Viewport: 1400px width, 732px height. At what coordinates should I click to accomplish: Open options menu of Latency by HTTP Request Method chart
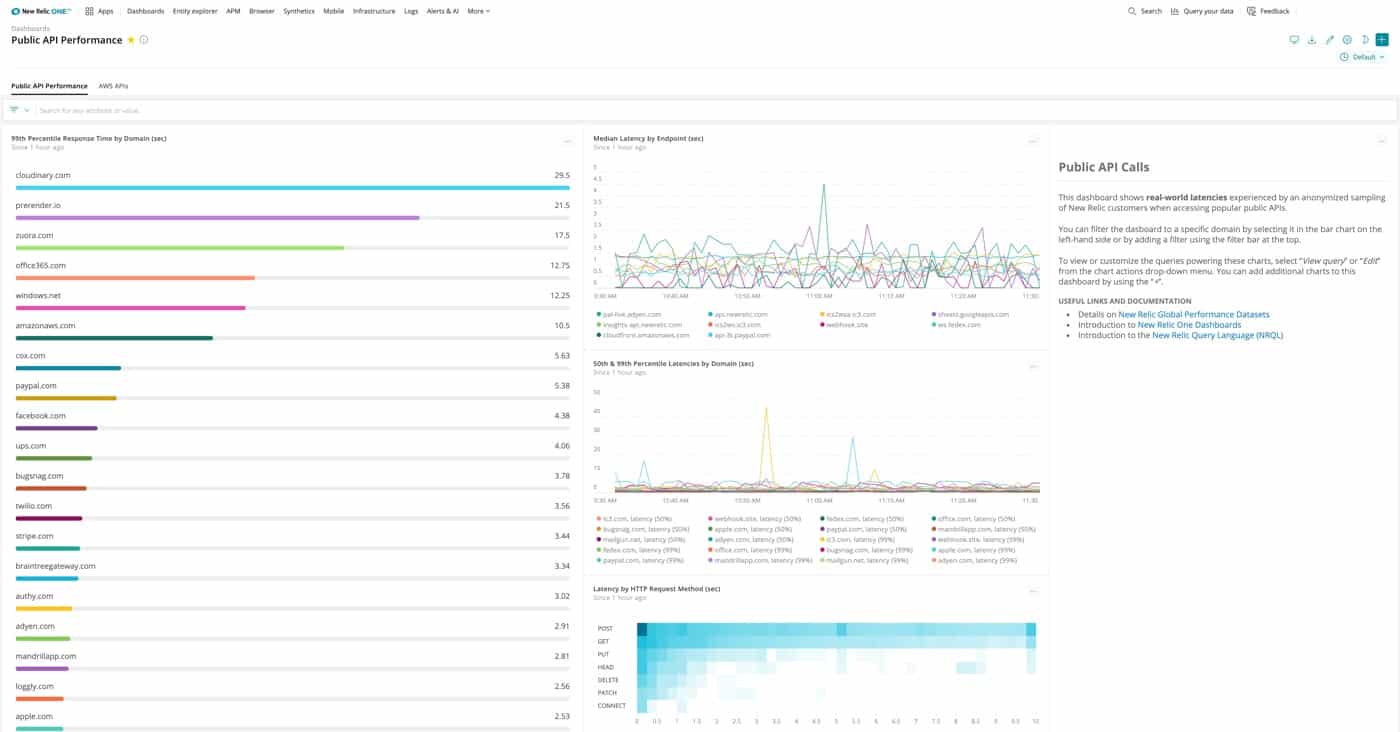click(x=1033, y=592)
